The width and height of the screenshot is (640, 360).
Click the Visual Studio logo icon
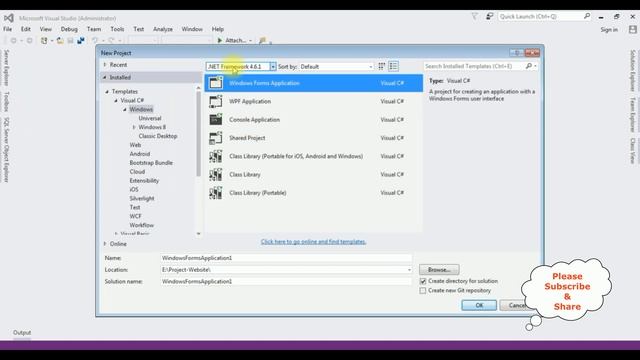click(x=9, y=18)
